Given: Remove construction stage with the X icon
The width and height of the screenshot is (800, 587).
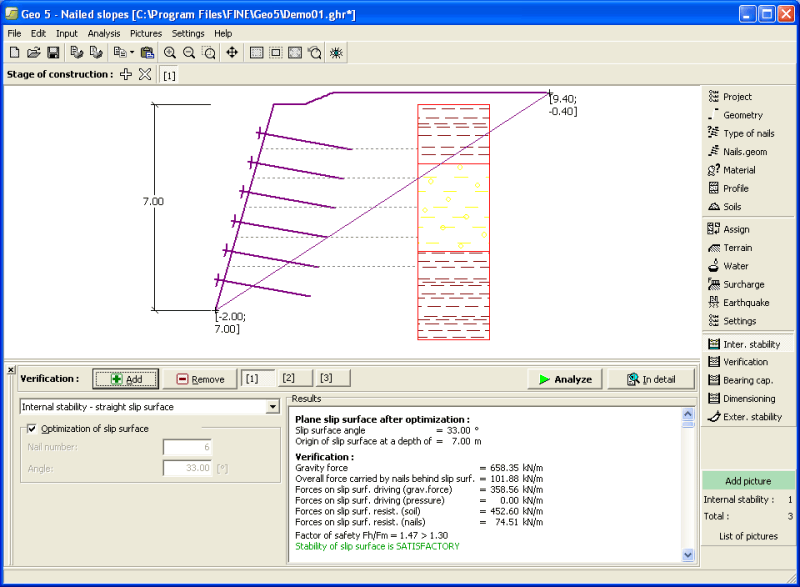Looking at the screenshot, I should (x=145, y=74).
